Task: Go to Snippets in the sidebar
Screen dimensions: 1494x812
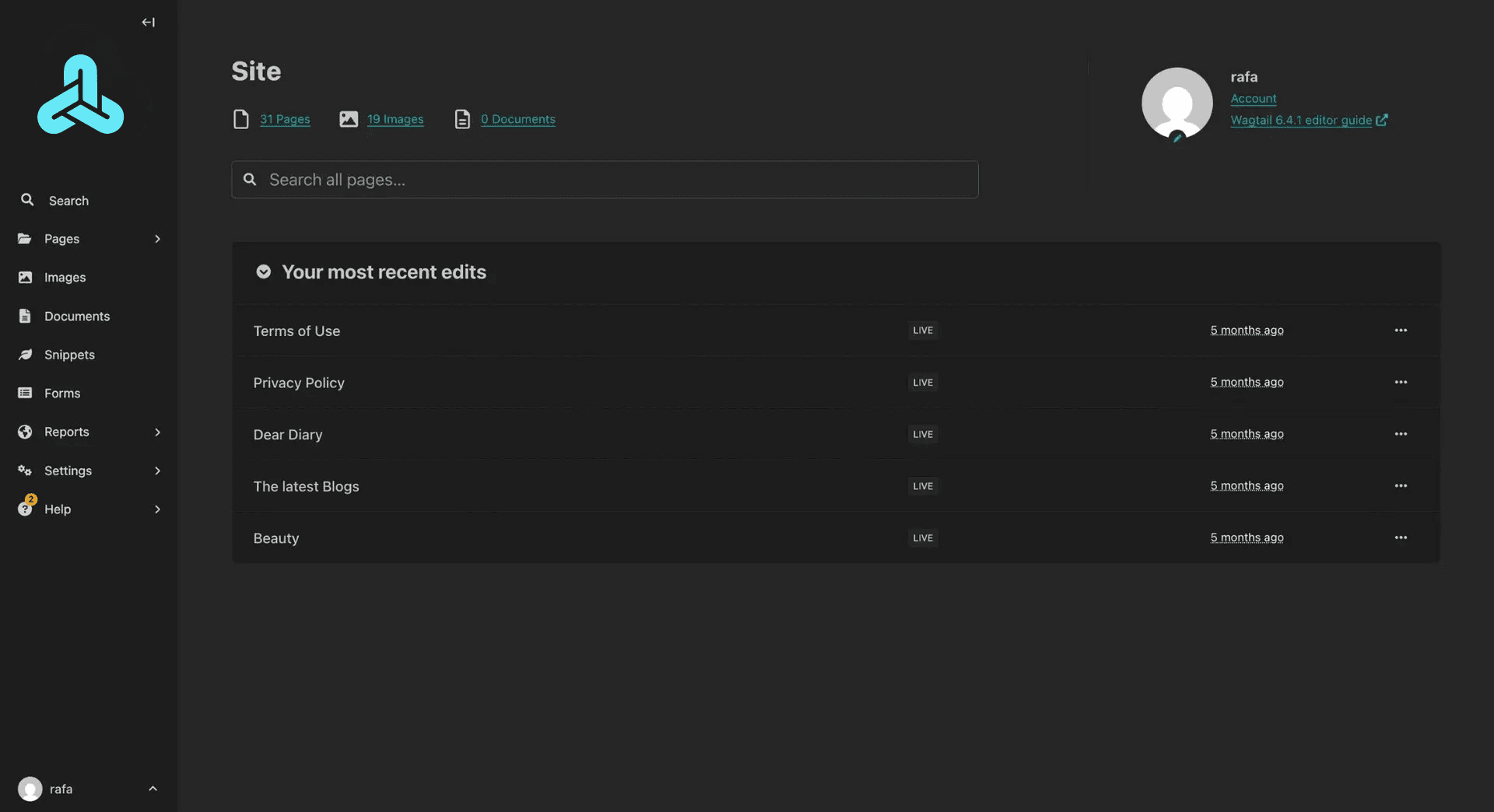Action: coord(69,355)
